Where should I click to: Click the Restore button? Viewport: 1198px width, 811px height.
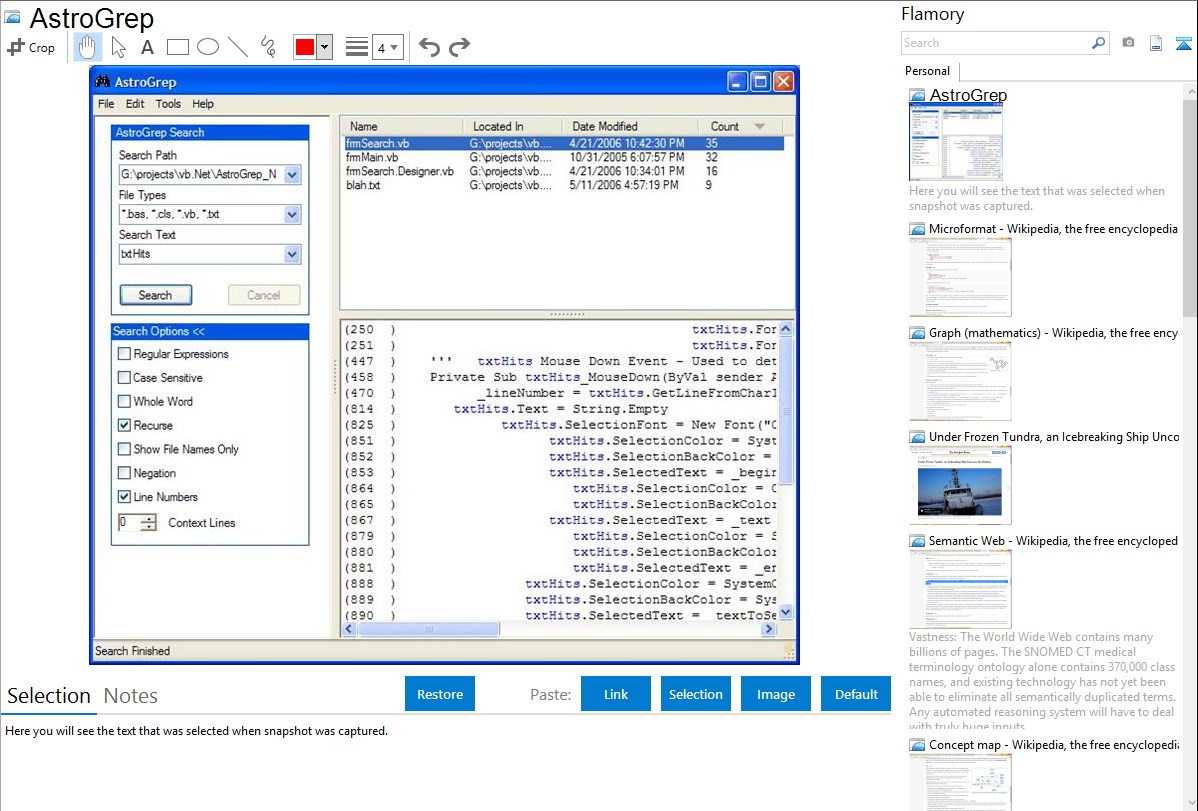coord(439,694)
